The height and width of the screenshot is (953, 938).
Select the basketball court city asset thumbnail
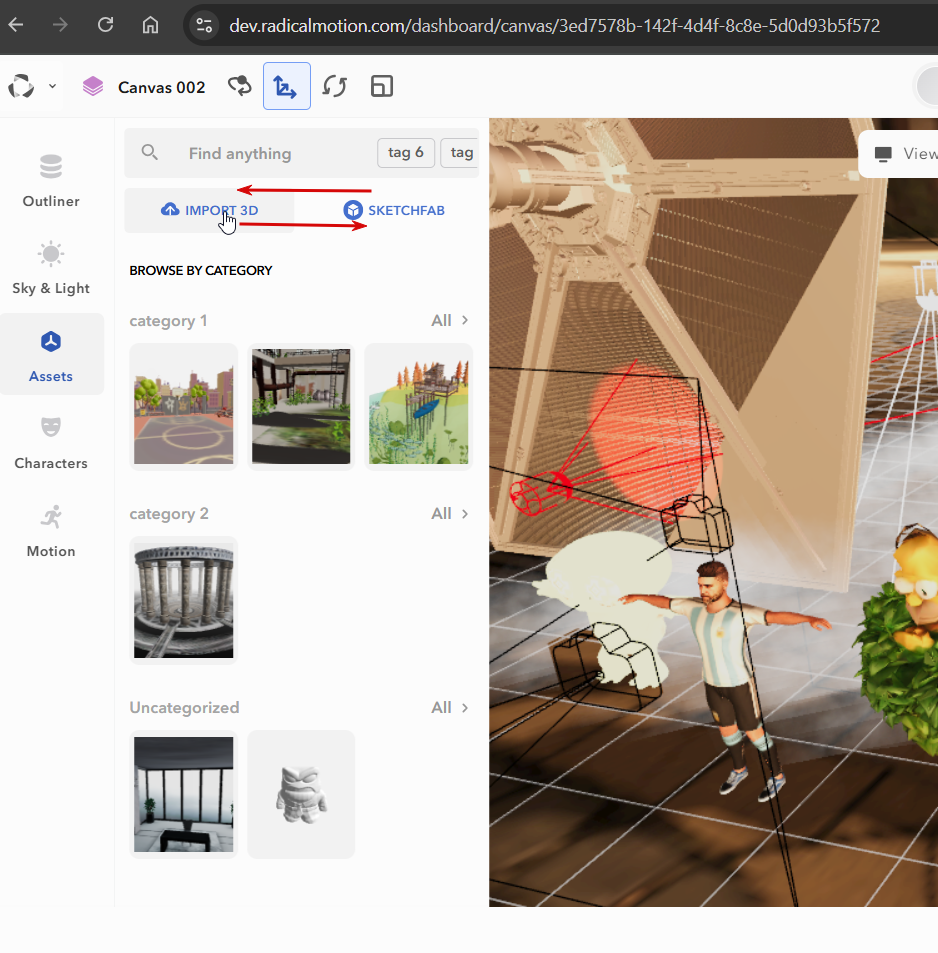pyautogui.click(x=184, y=407)
